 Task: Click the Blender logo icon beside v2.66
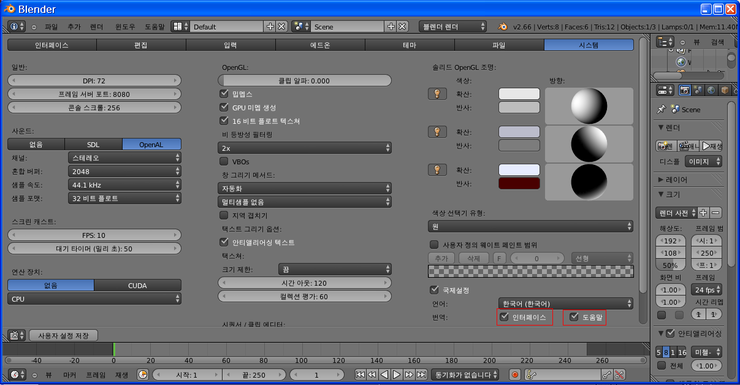503,26
